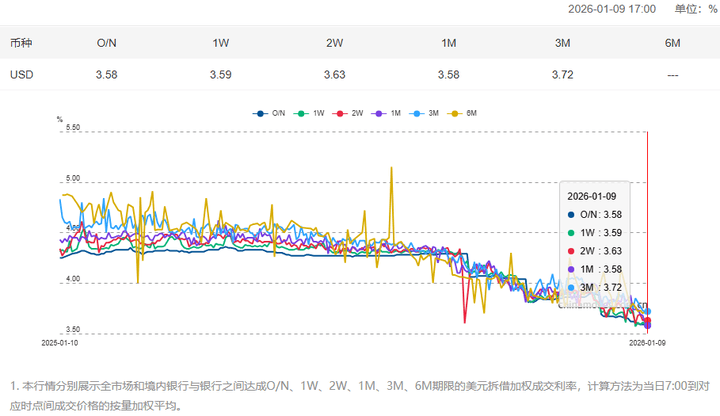Select the 3M table column header
The height and width of the screenshot is (416, 720).
coord(563,43)
